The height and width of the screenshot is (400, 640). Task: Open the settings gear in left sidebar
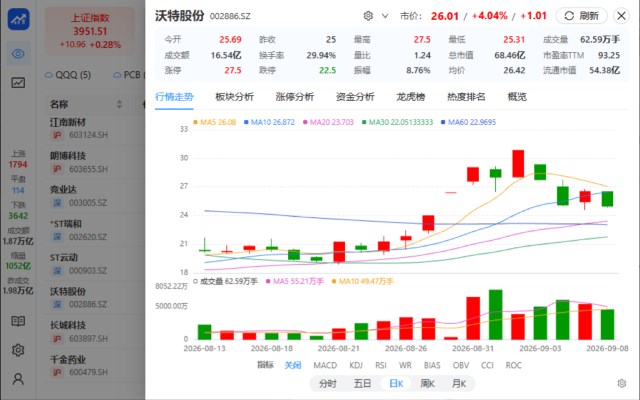tap(18, 350)
